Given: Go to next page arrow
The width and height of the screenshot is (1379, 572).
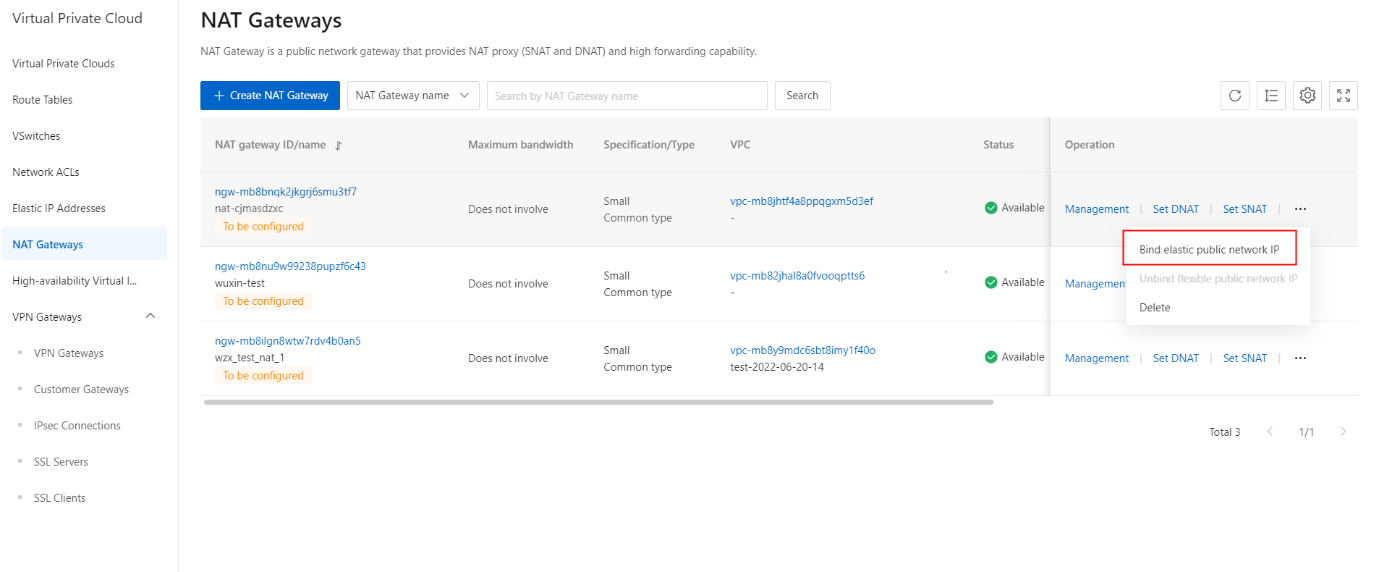Looking at the screenshot, I should 1343,432.
